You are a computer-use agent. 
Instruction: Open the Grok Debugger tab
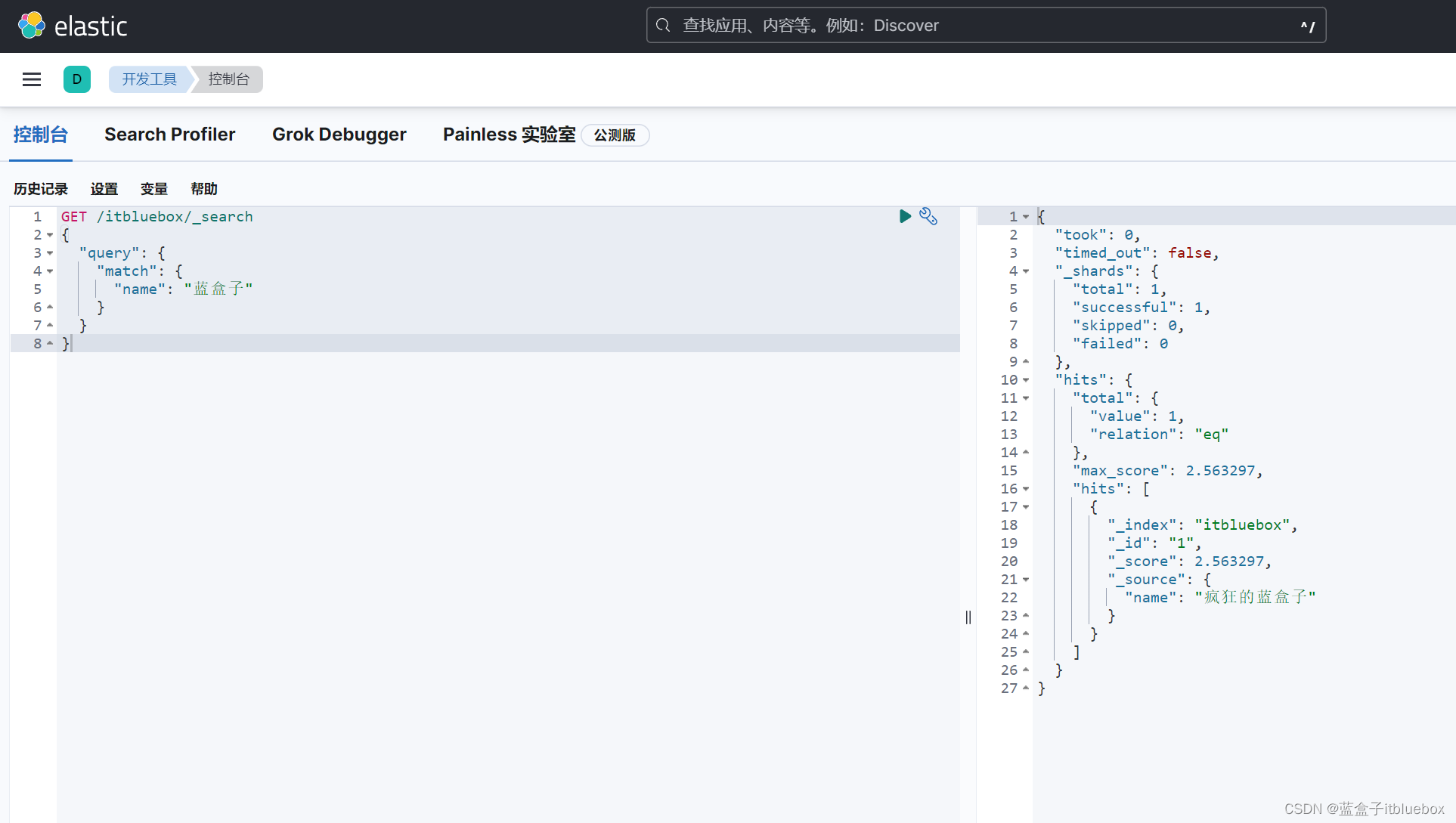339,135
